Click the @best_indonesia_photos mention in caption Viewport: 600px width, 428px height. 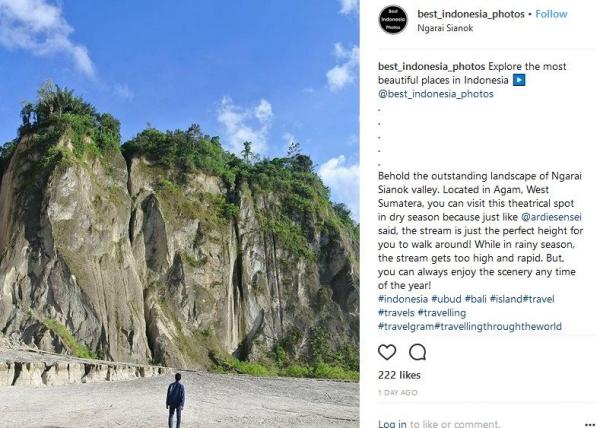point(435,94)
